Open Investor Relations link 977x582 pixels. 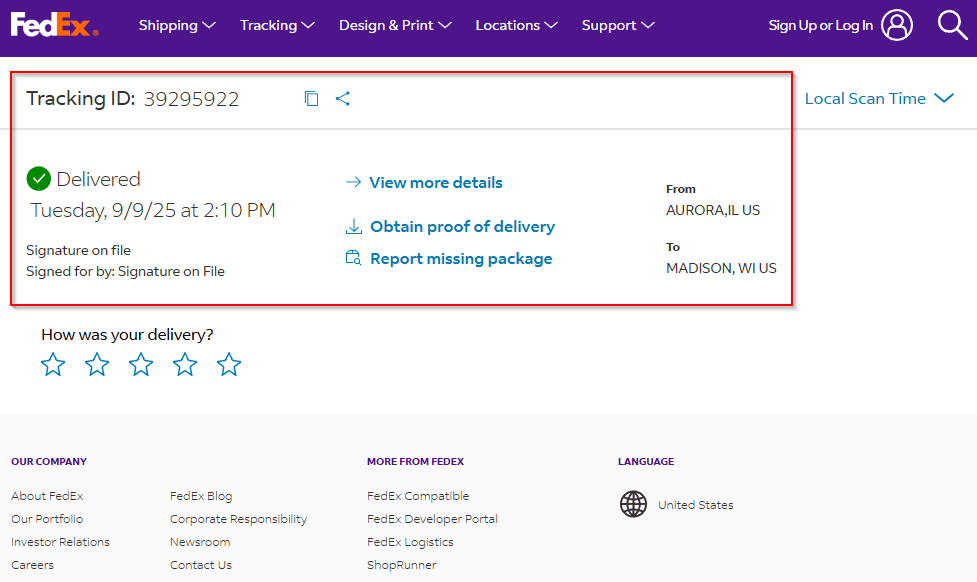click(x=60, y=542)
